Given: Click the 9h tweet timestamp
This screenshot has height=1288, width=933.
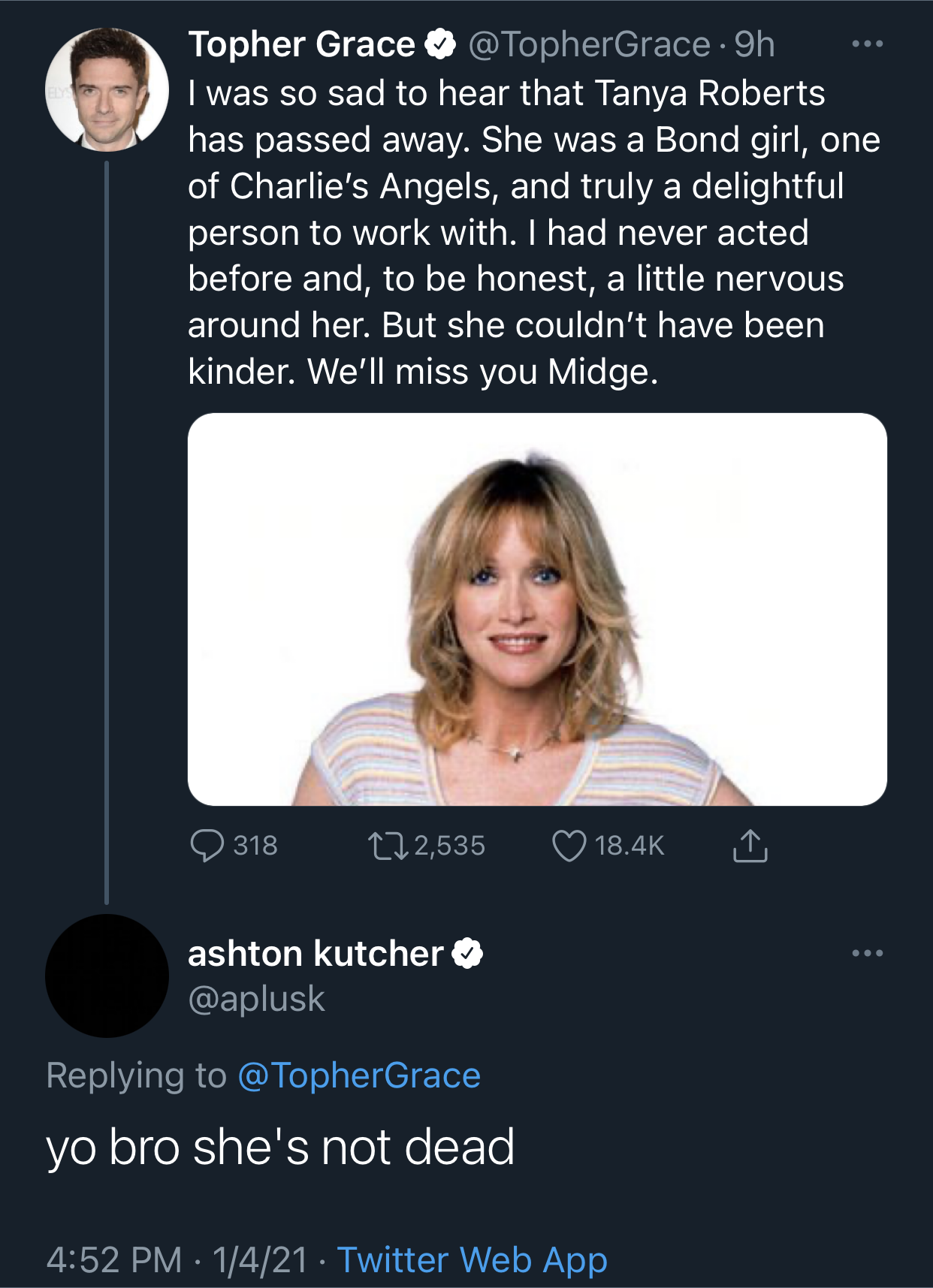Looking at the screenshot, I should (x=754, y=44).
